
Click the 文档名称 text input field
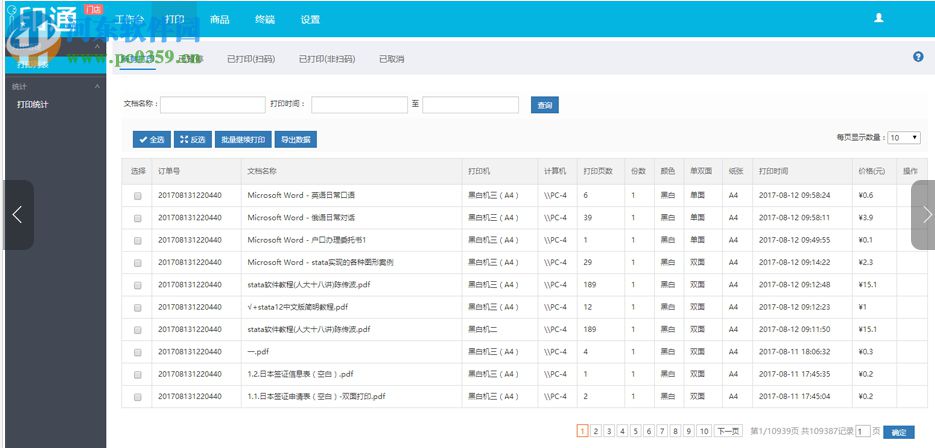tap(212, 105)
